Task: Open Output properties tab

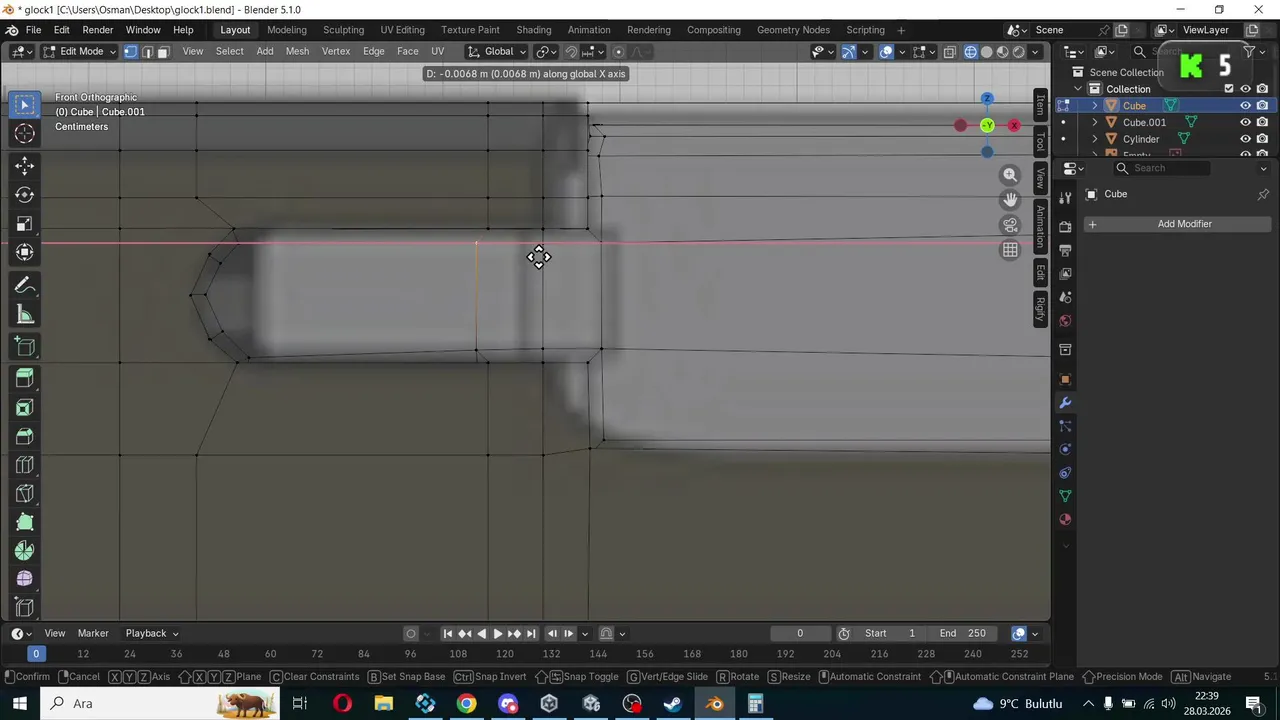Action: 1065,250
